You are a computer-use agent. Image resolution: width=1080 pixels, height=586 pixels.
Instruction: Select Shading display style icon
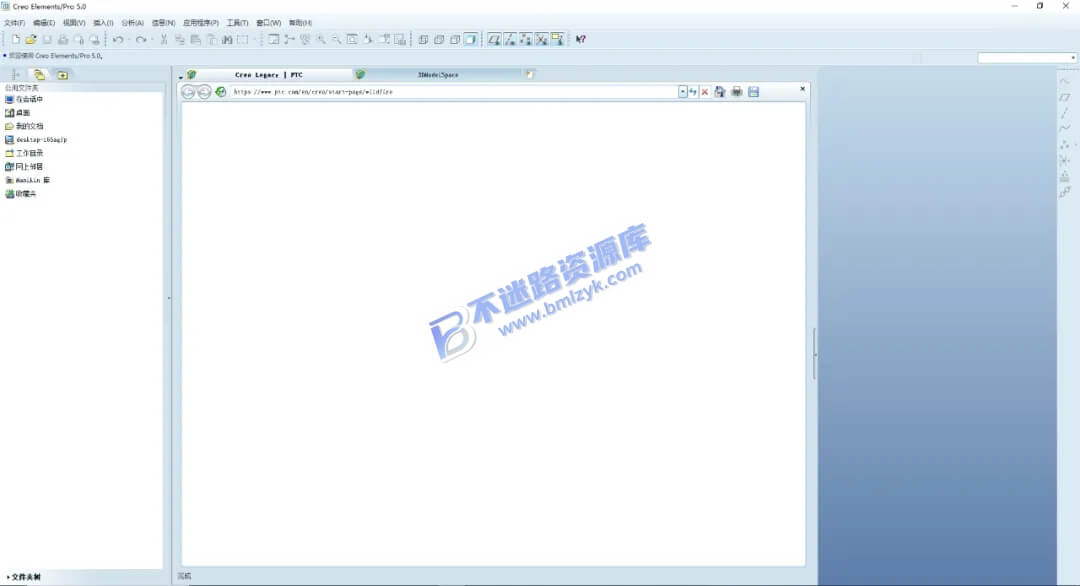pyautogui.click(x=470, y=39)
